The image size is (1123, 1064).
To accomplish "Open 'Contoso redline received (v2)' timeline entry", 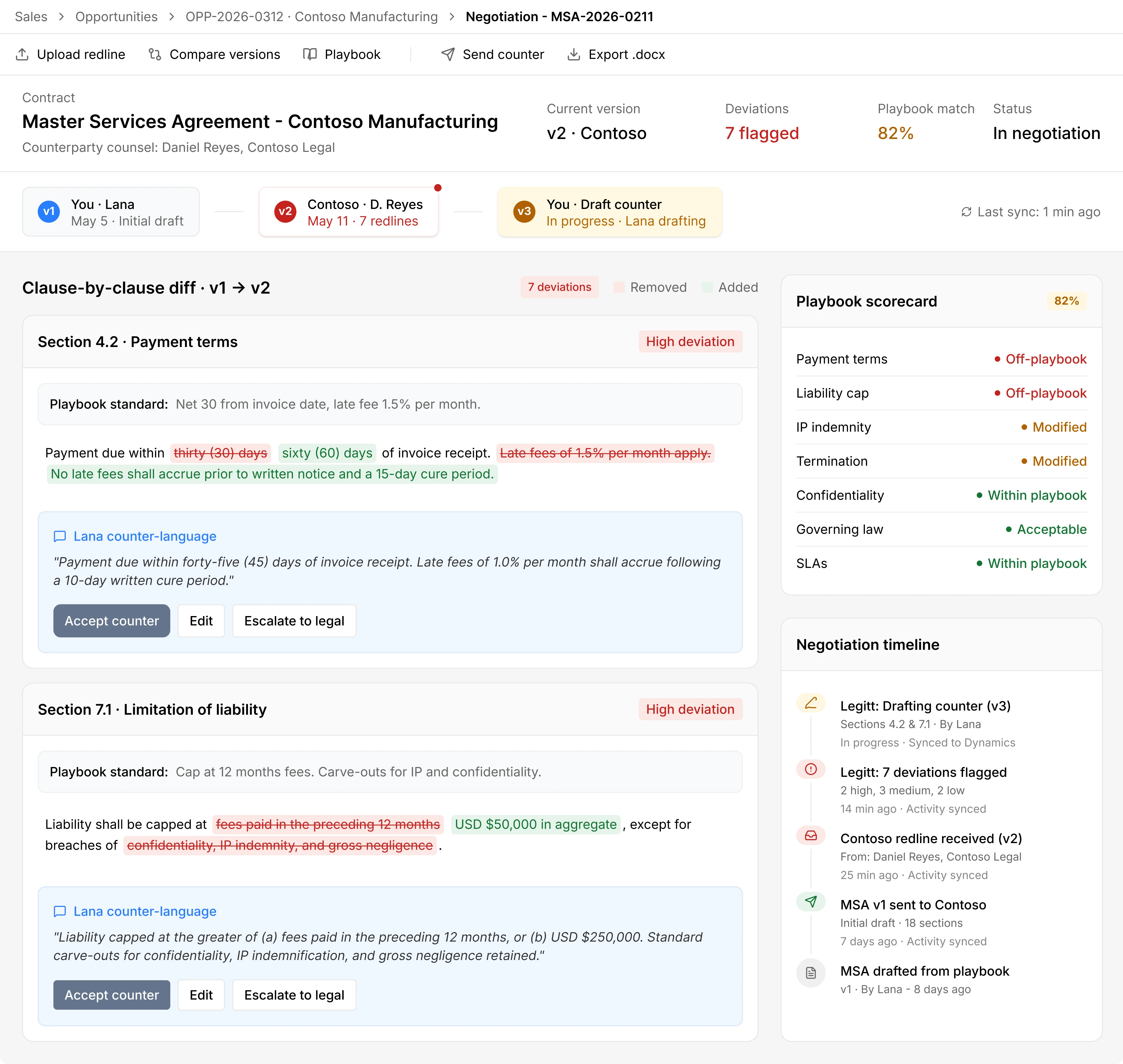I will [931, 839].
